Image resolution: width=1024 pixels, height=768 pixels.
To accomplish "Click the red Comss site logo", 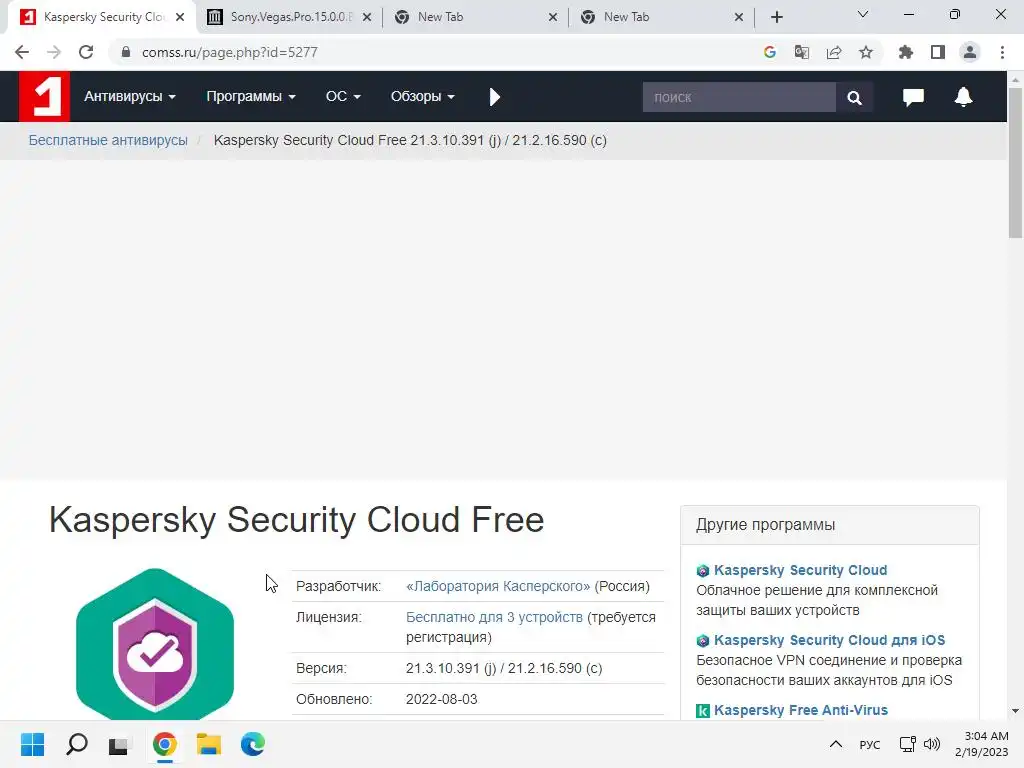I will (44, 97).
